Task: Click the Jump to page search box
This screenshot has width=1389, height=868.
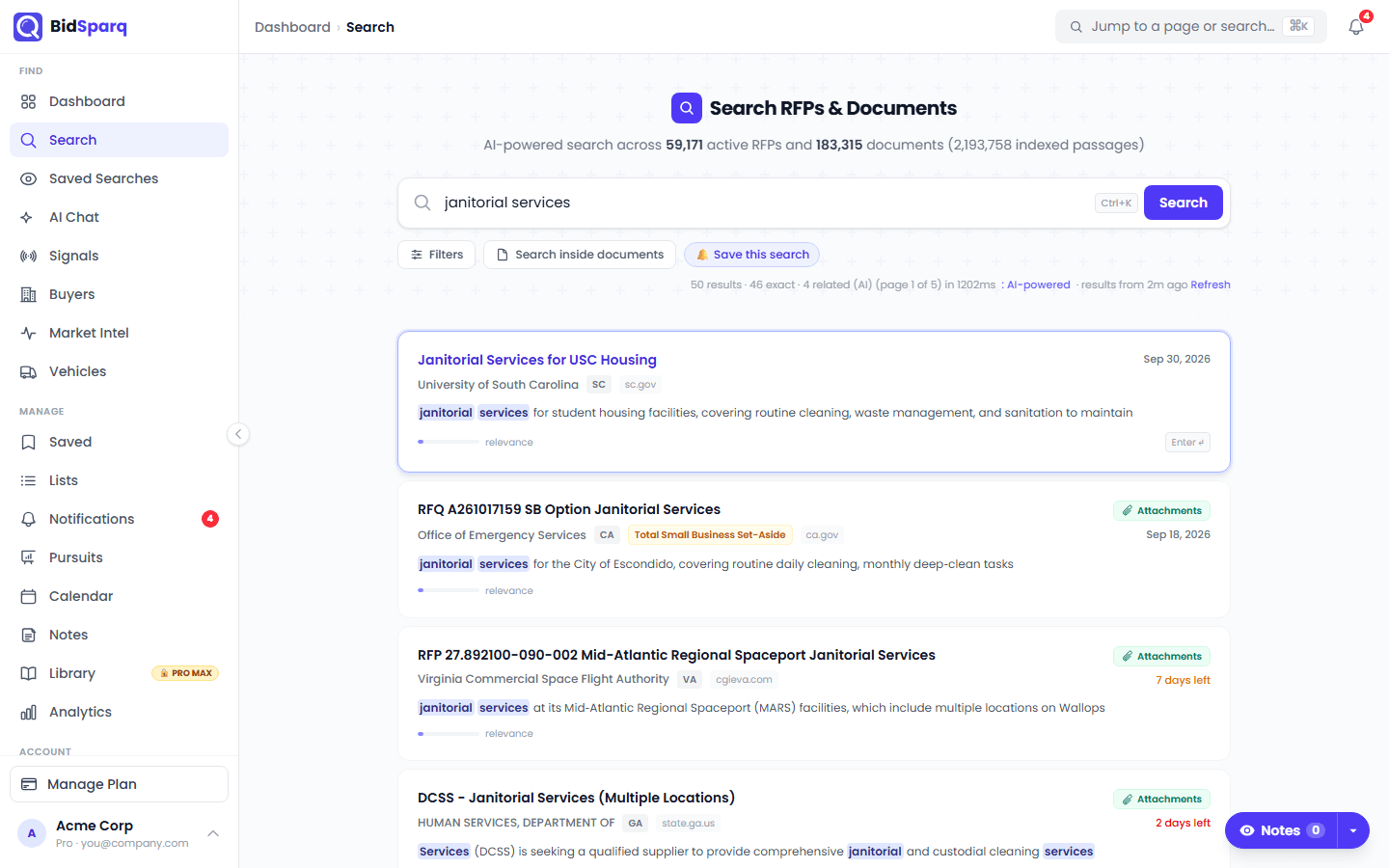Action: 1190,27
